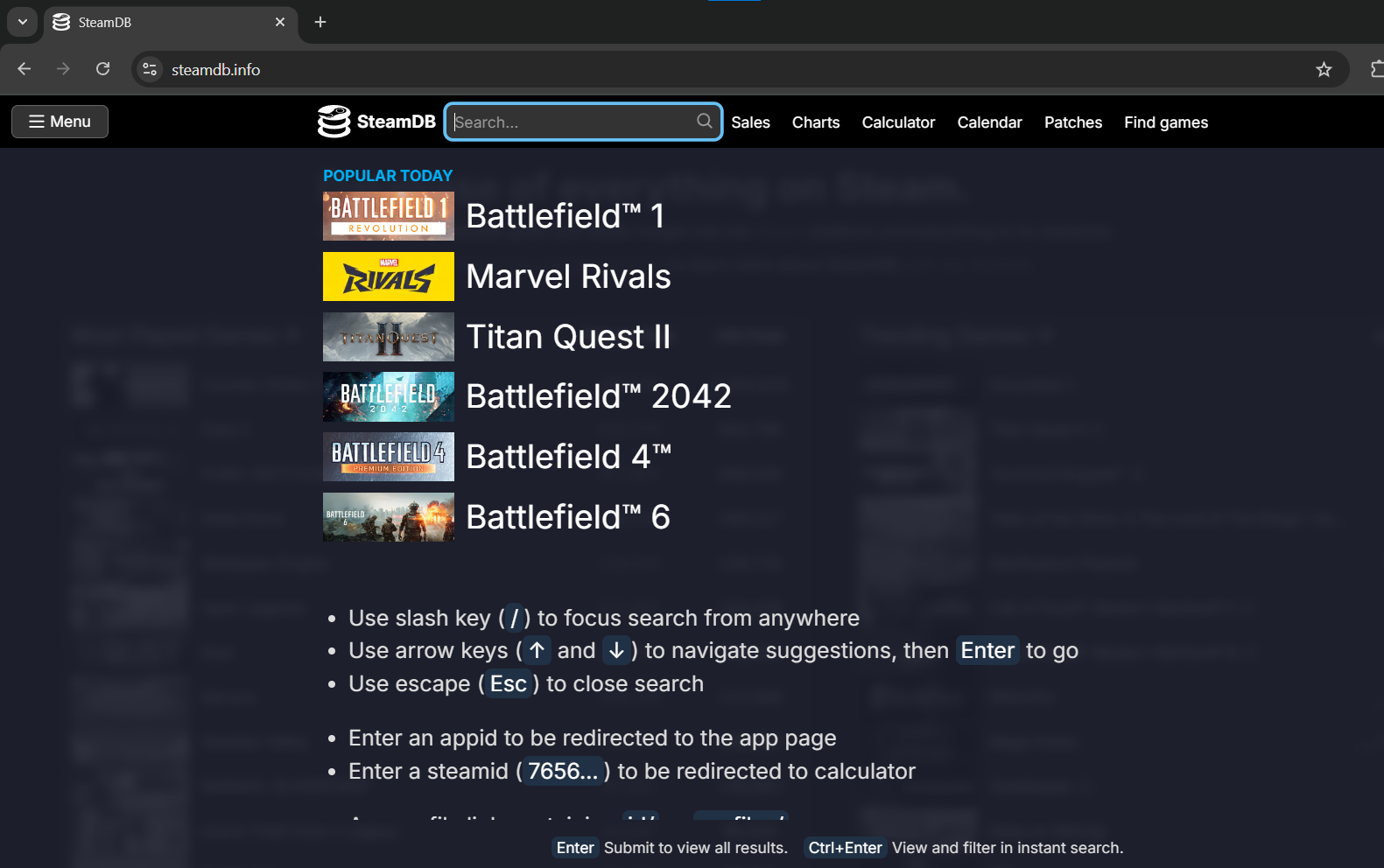
Task: Click the SteamDB brand name text
Action: [x=397, y=122]
